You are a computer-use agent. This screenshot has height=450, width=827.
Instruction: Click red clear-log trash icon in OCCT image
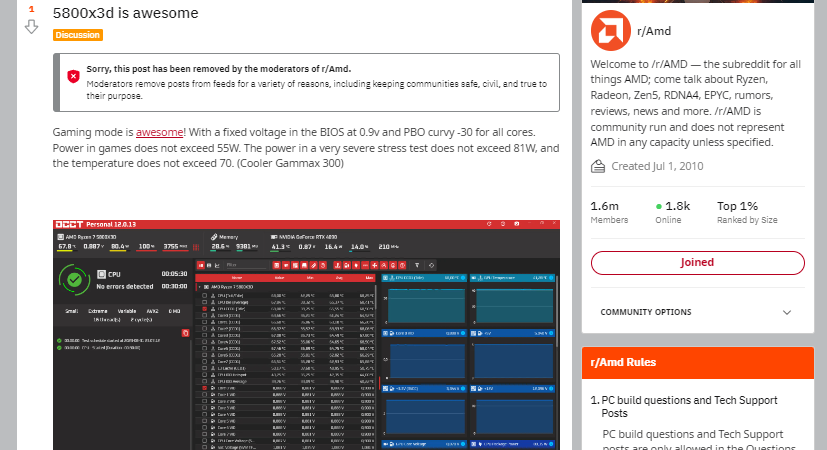tap(185, 333)
